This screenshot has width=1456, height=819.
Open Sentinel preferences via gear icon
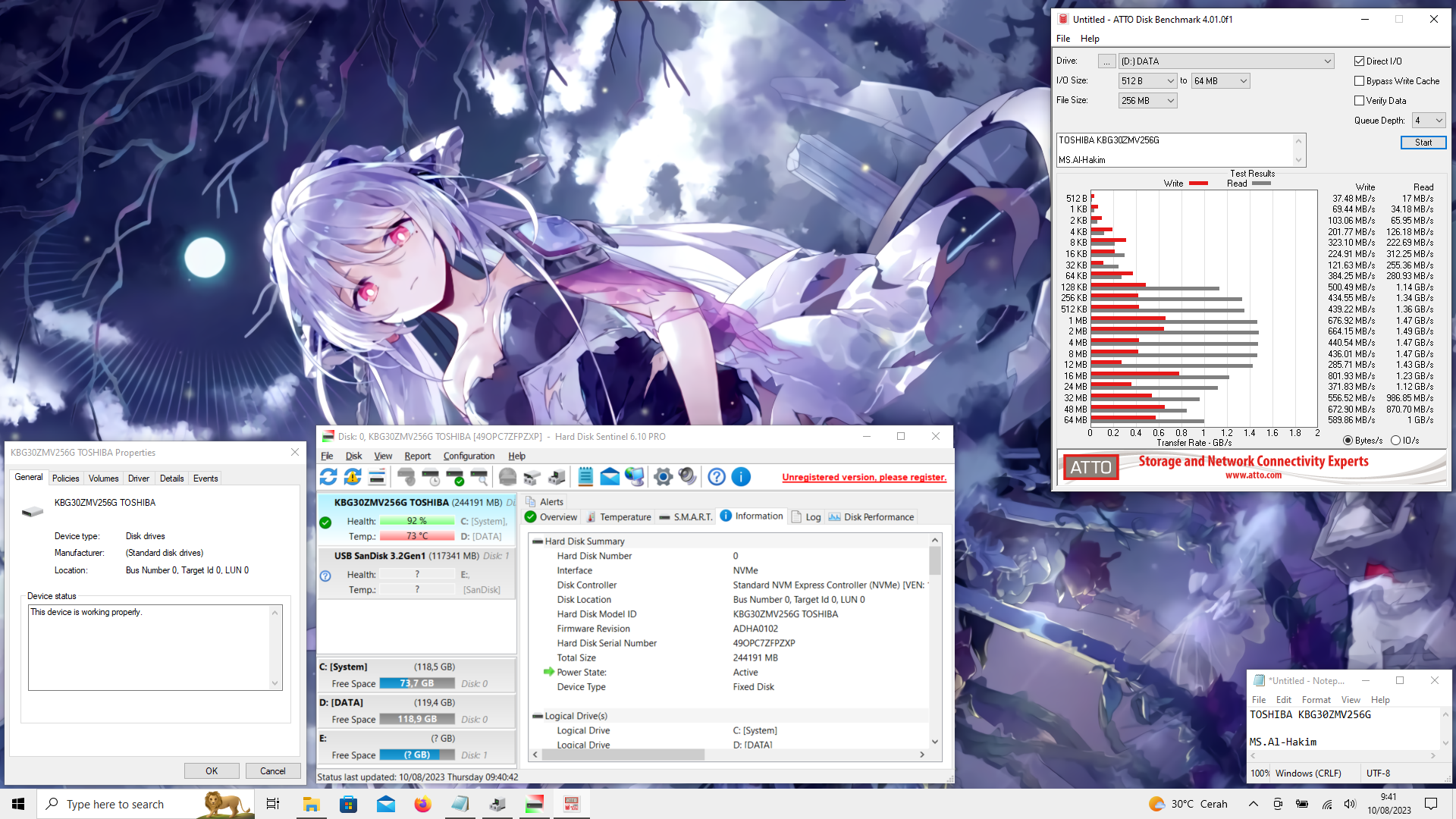(x=664, y=477)
